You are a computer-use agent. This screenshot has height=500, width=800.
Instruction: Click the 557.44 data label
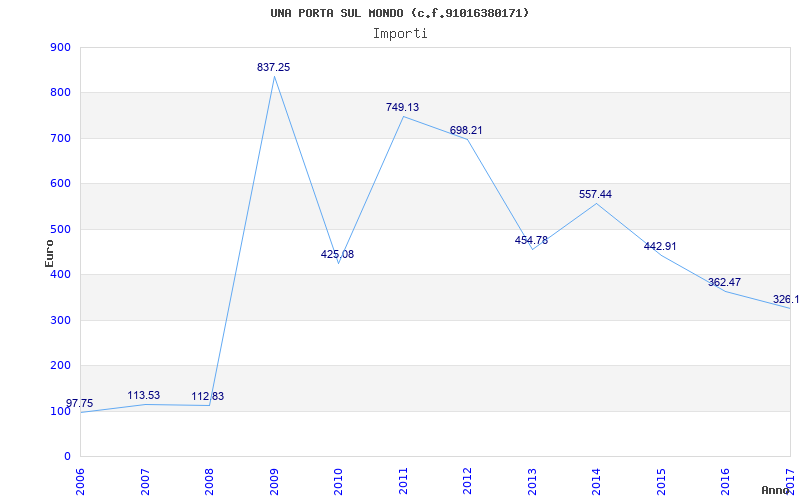pyautogui.click(x=595, y=194)
